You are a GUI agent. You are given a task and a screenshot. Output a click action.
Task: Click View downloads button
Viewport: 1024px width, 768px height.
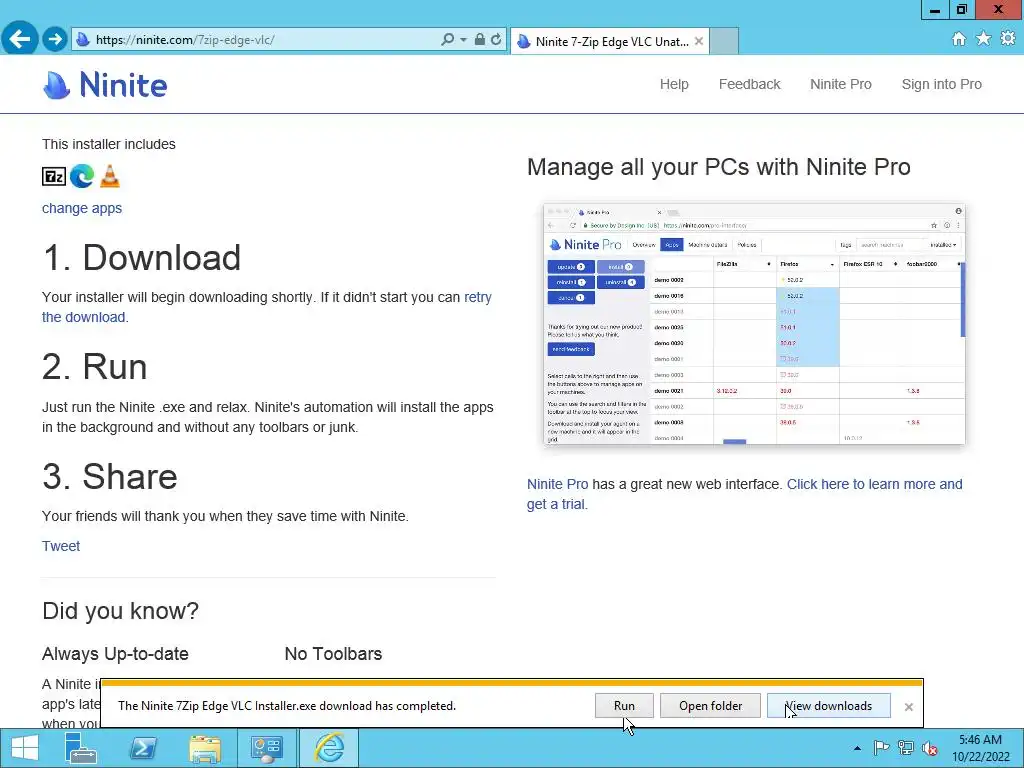coord(828,706)
